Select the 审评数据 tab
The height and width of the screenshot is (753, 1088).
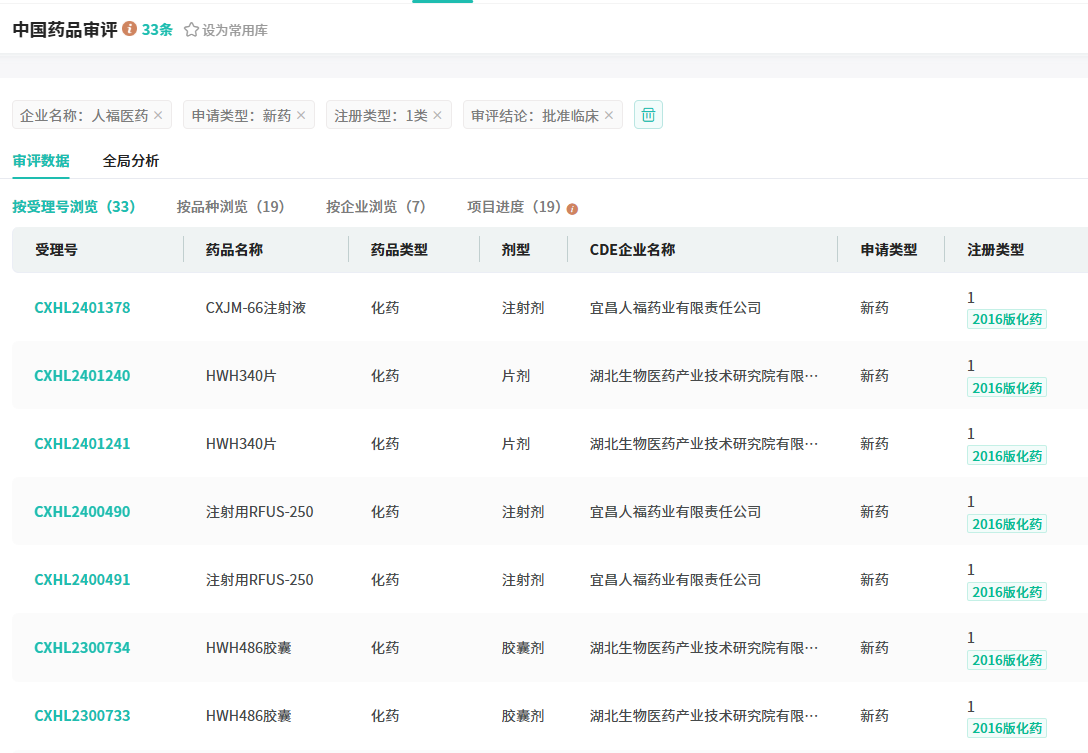click(41, 161)
